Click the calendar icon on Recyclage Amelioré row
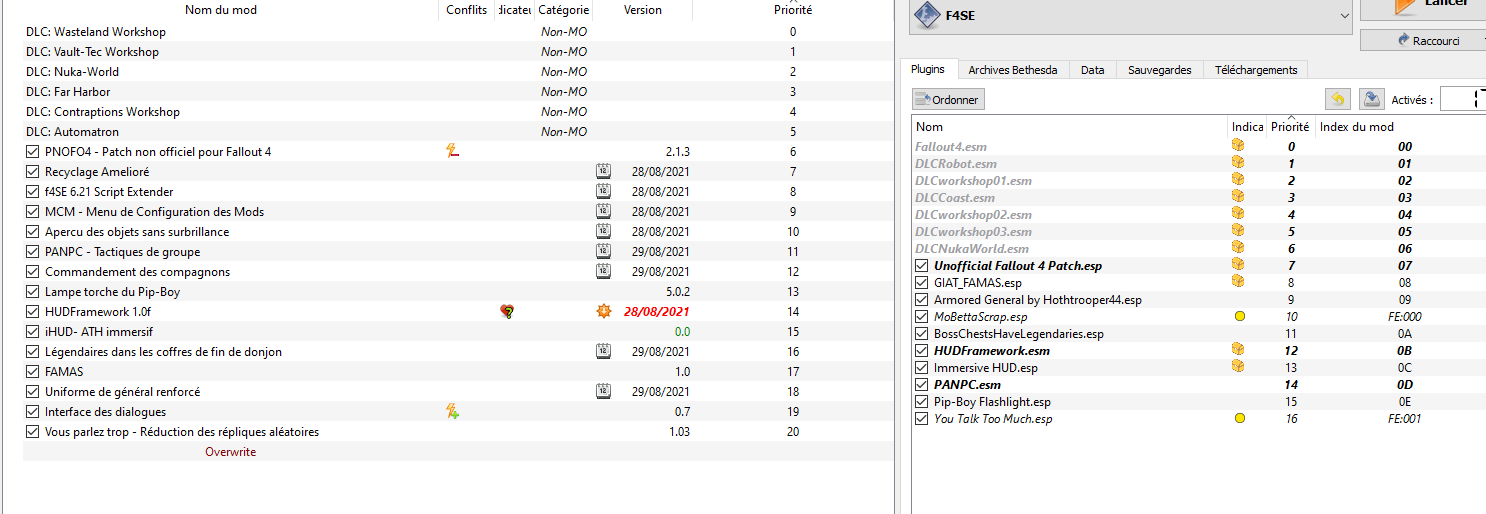Screen dimensions: 1486x514 pos(602,171)
